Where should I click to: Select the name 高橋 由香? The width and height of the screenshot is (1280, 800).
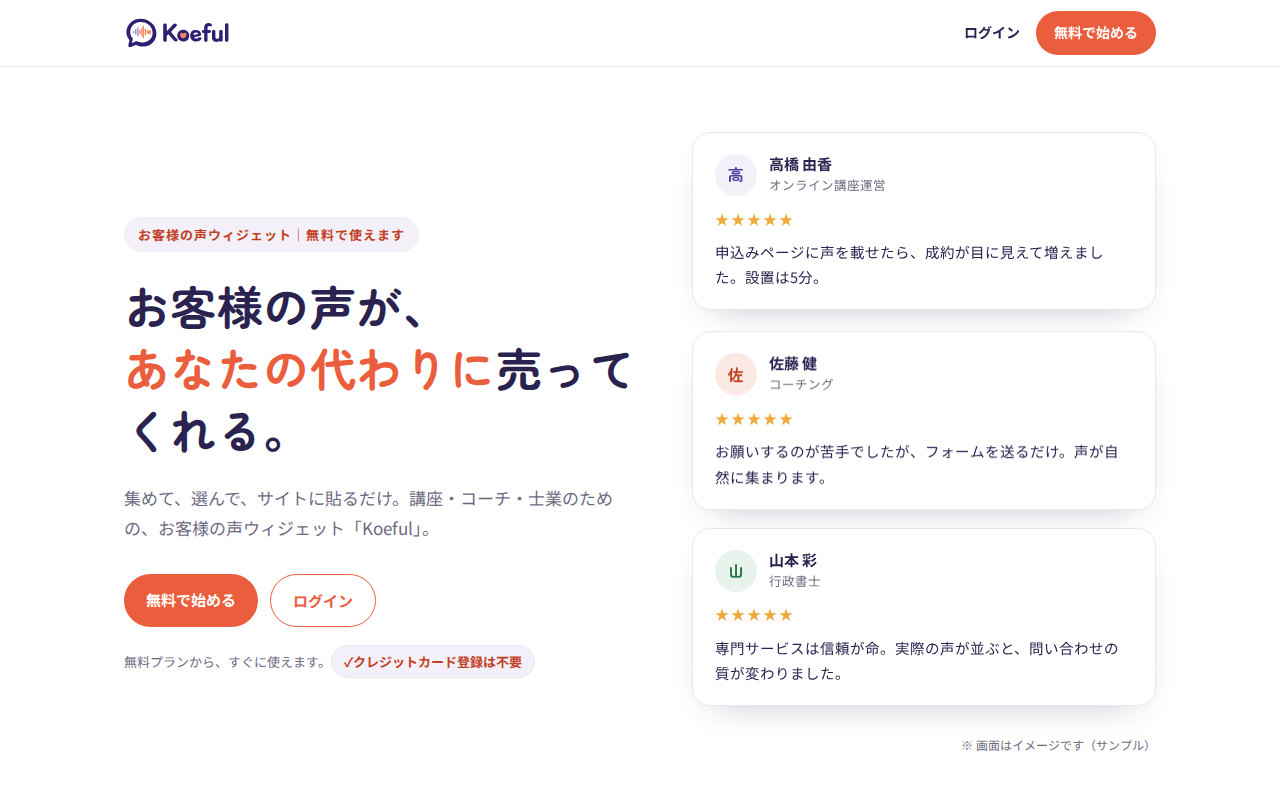click(x=801, y=165)
